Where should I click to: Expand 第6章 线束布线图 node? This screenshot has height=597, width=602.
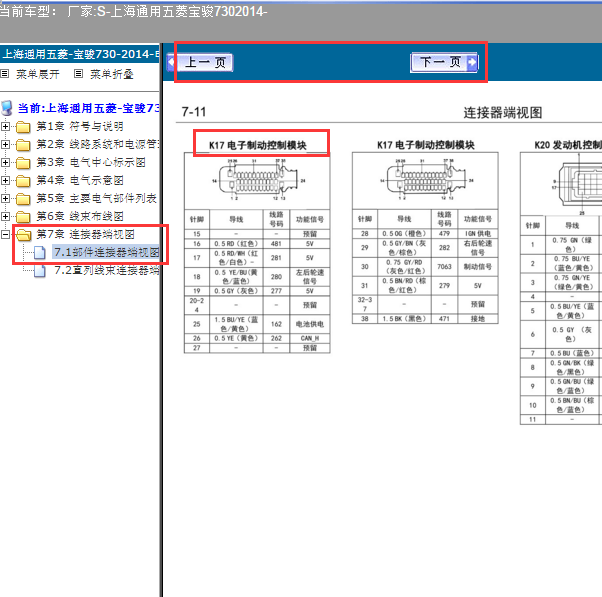[x=5, y=217]
